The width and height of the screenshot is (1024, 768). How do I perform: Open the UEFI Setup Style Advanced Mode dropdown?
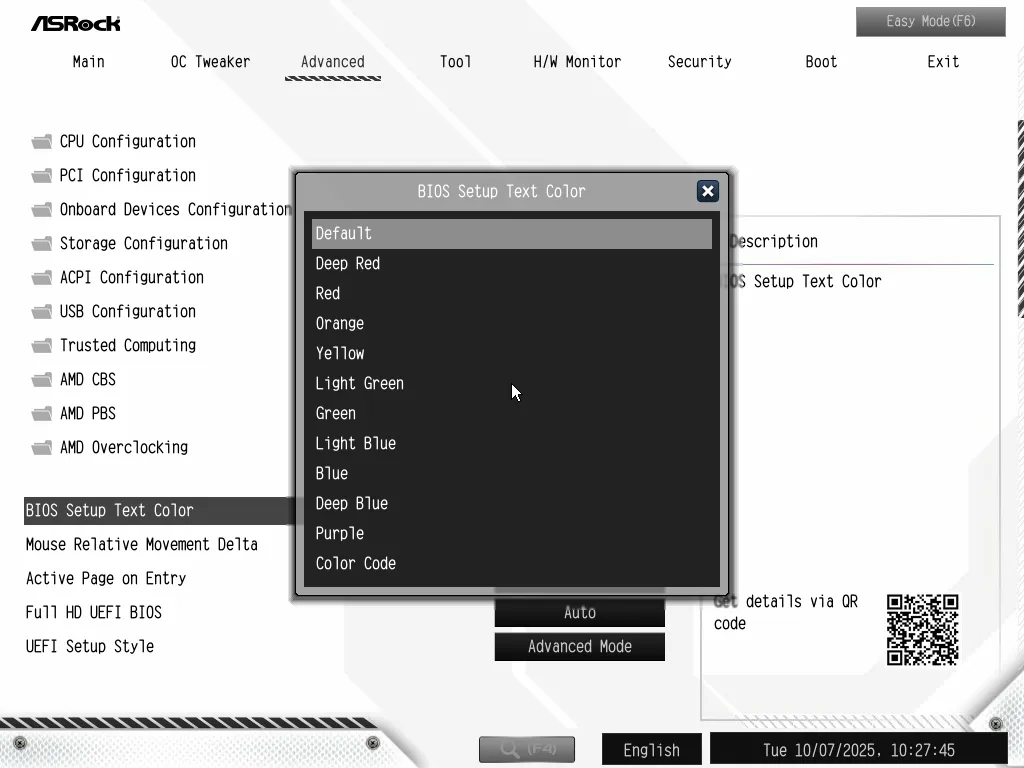click(x=579, y=647)
